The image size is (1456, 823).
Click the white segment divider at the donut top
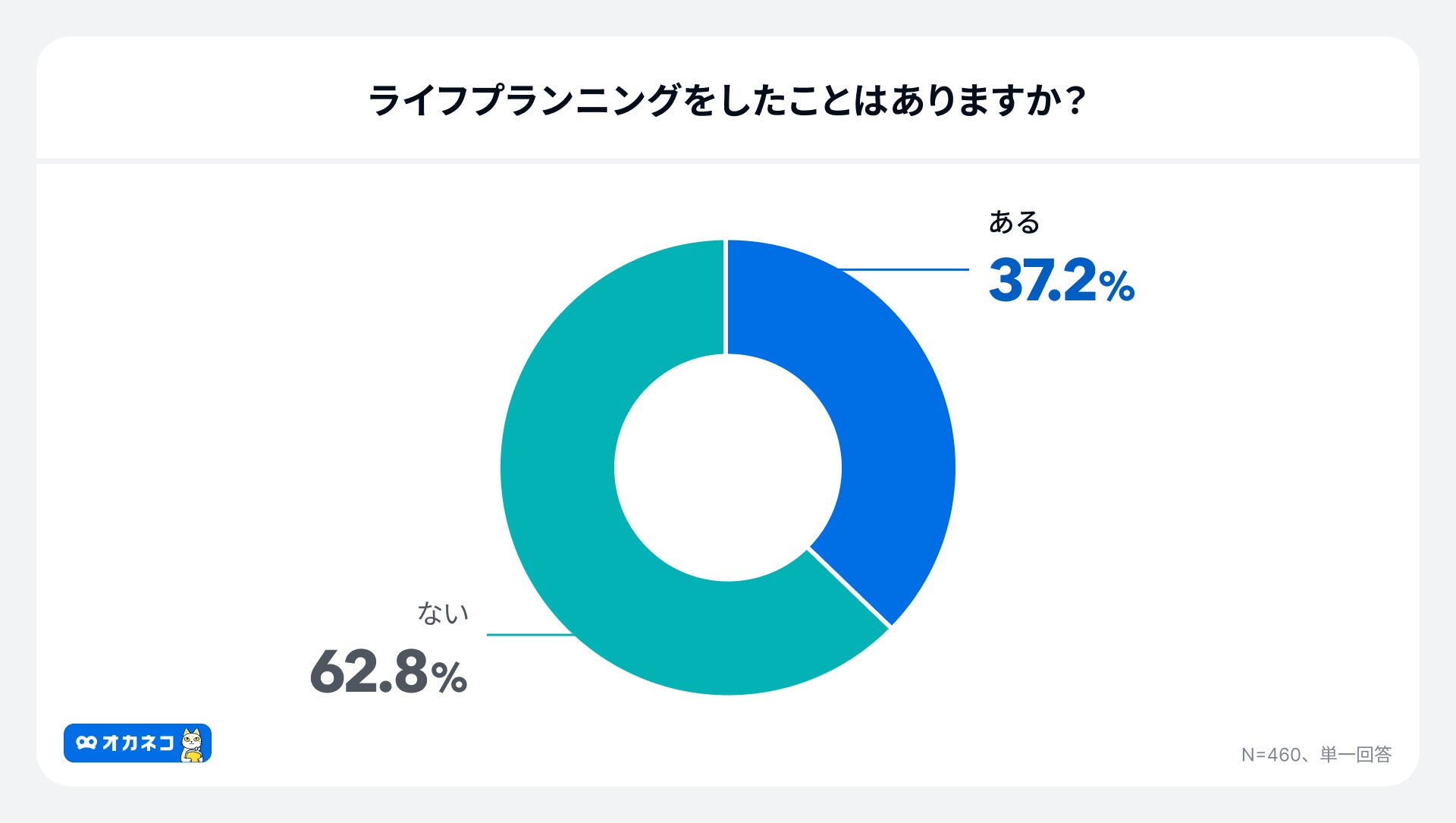coord(726,297)
